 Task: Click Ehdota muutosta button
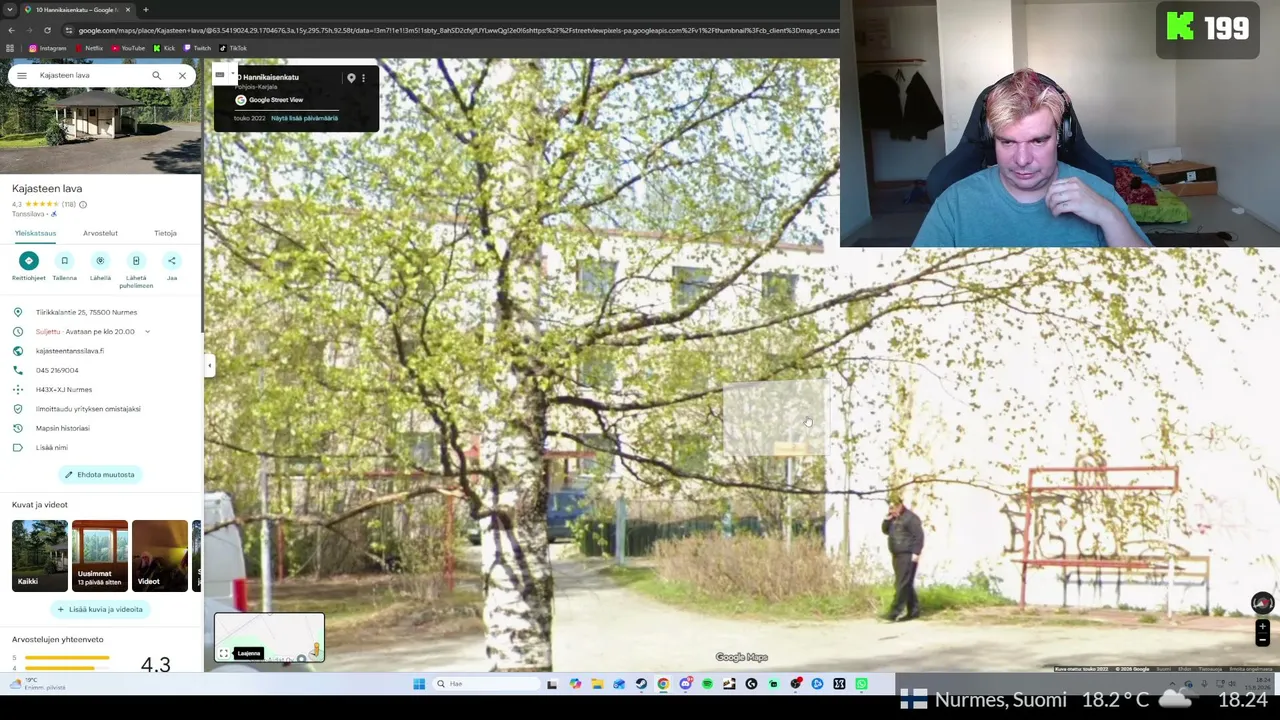100,474
